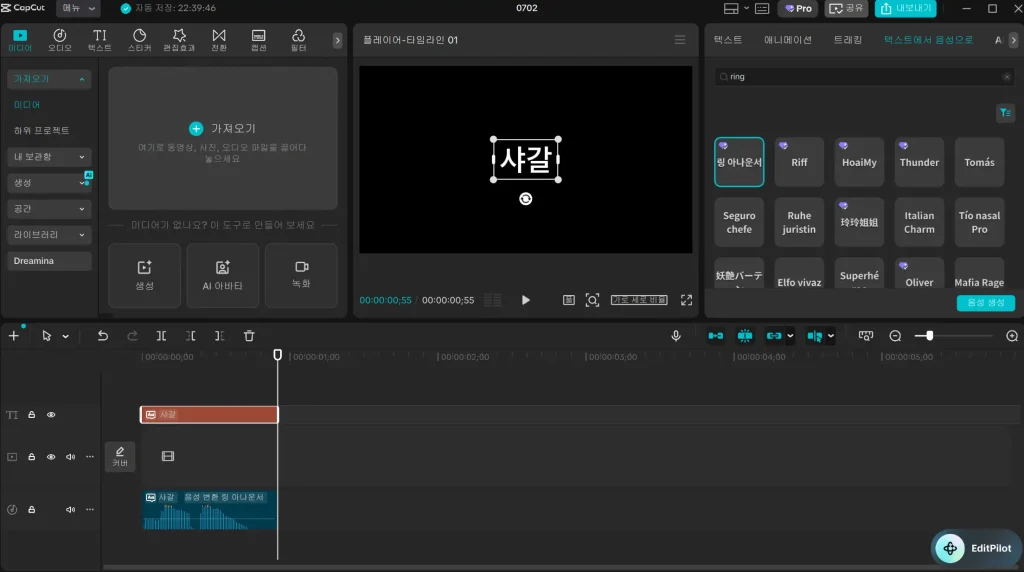The width and height of the screenshot is (1024, 572).
Task: Click the microphone record voiceover icon
Action: tap(676, 336)
